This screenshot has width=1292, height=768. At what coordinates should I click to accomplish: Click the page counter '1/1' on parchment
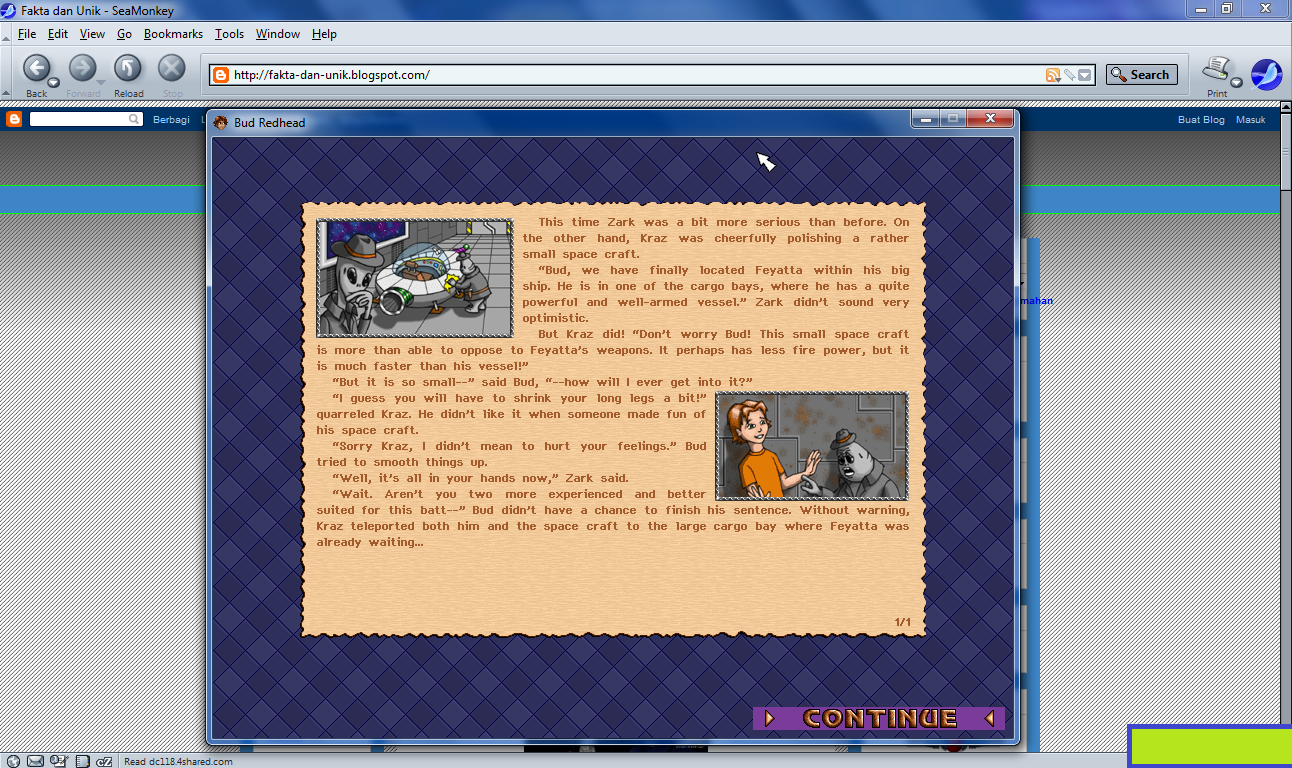[x=903, y=622]
